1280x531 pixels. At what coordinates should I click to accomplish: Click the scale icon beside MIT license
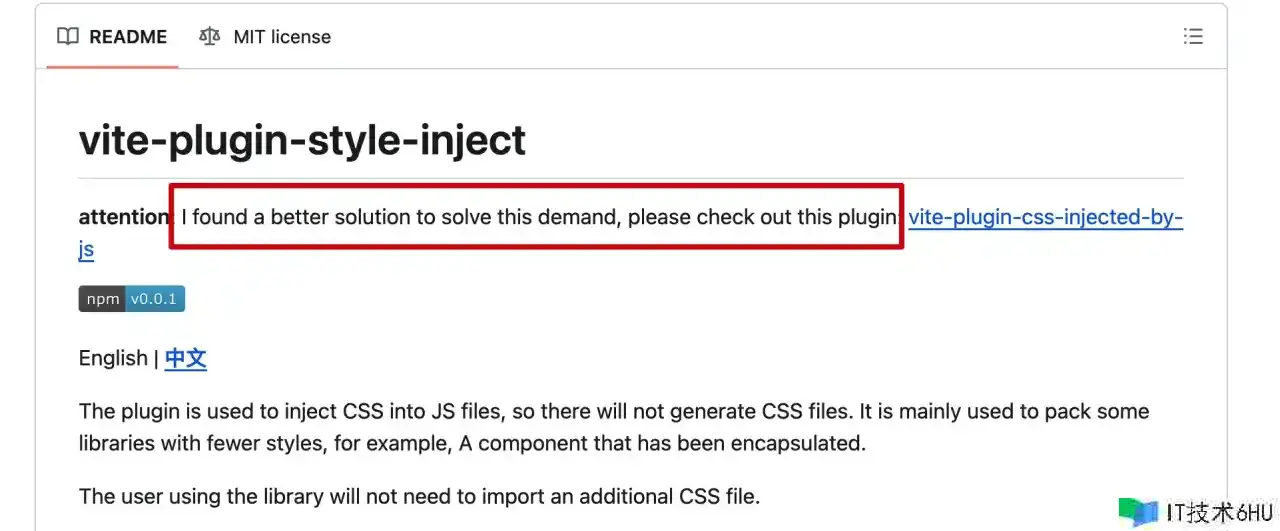tap(209, 37)
